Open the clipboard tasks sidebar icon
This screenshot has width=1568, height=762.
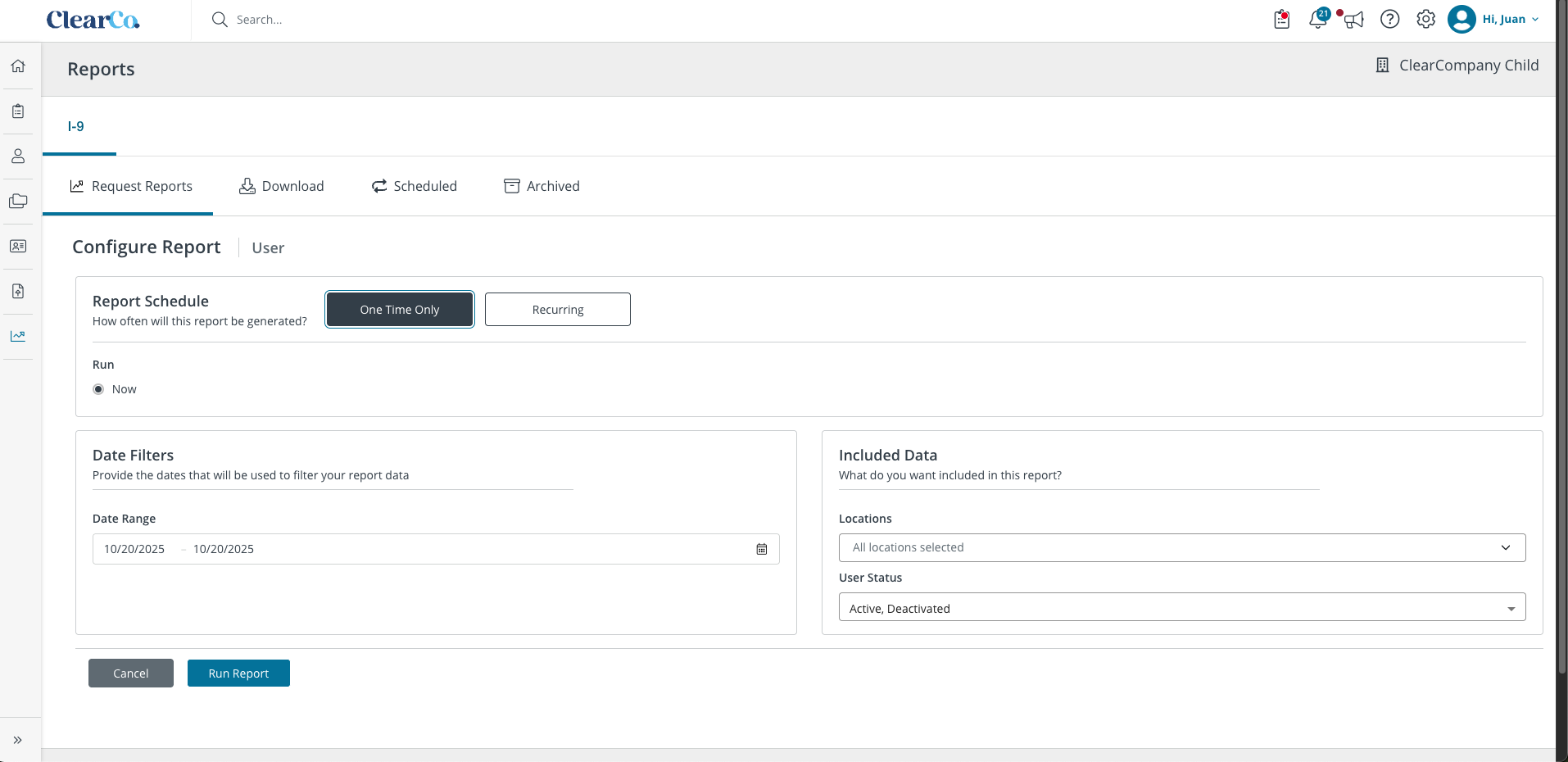pyautogui.click(x=18, y=111)
